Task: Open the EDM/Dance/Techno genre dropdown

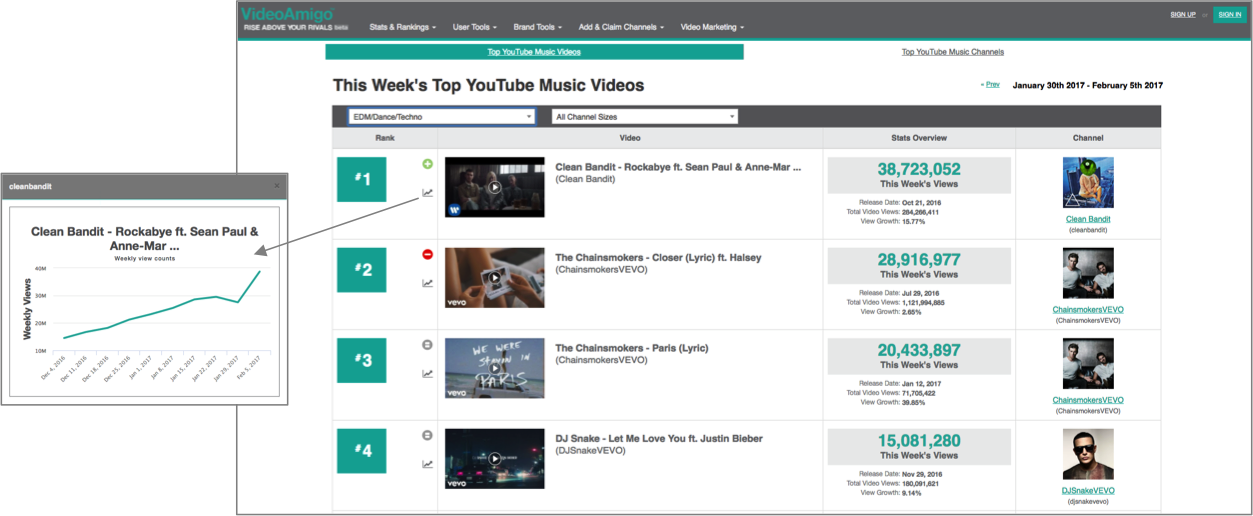Action: tap(441, 117)
